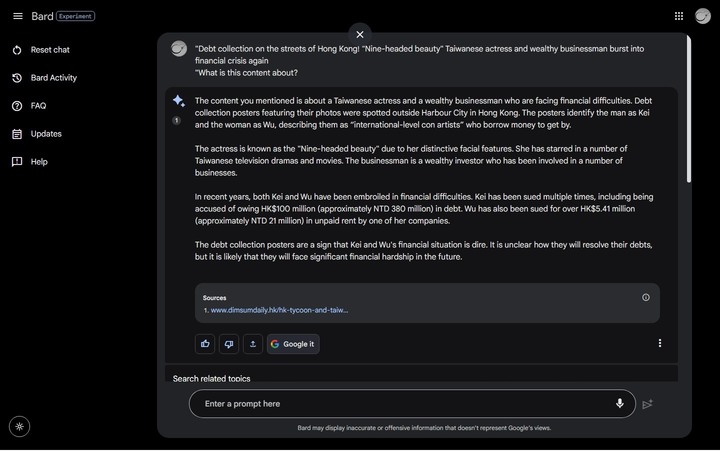
Task: Click the send prompt arrow icon
Action: [x=647, y=404]
